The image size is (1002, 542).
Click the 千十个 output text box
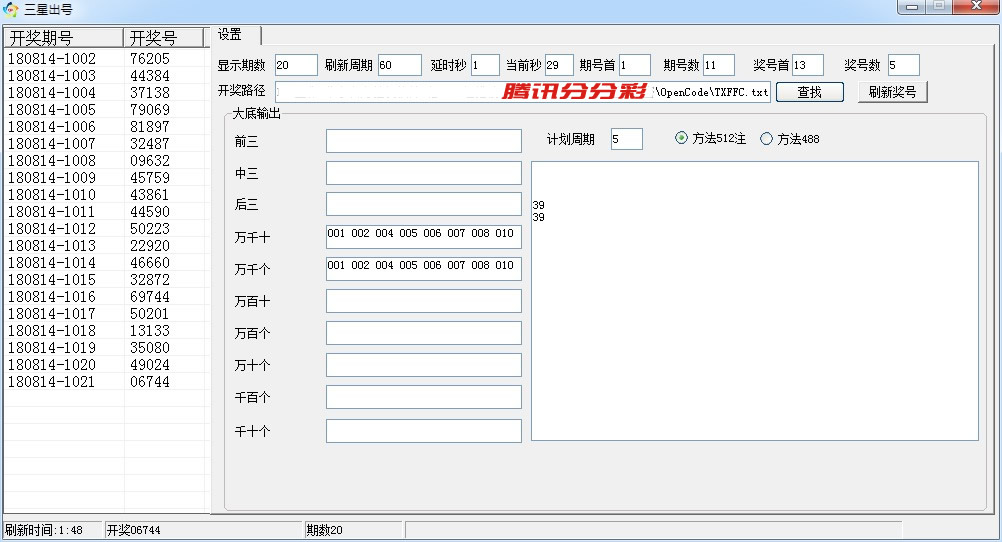423,431
